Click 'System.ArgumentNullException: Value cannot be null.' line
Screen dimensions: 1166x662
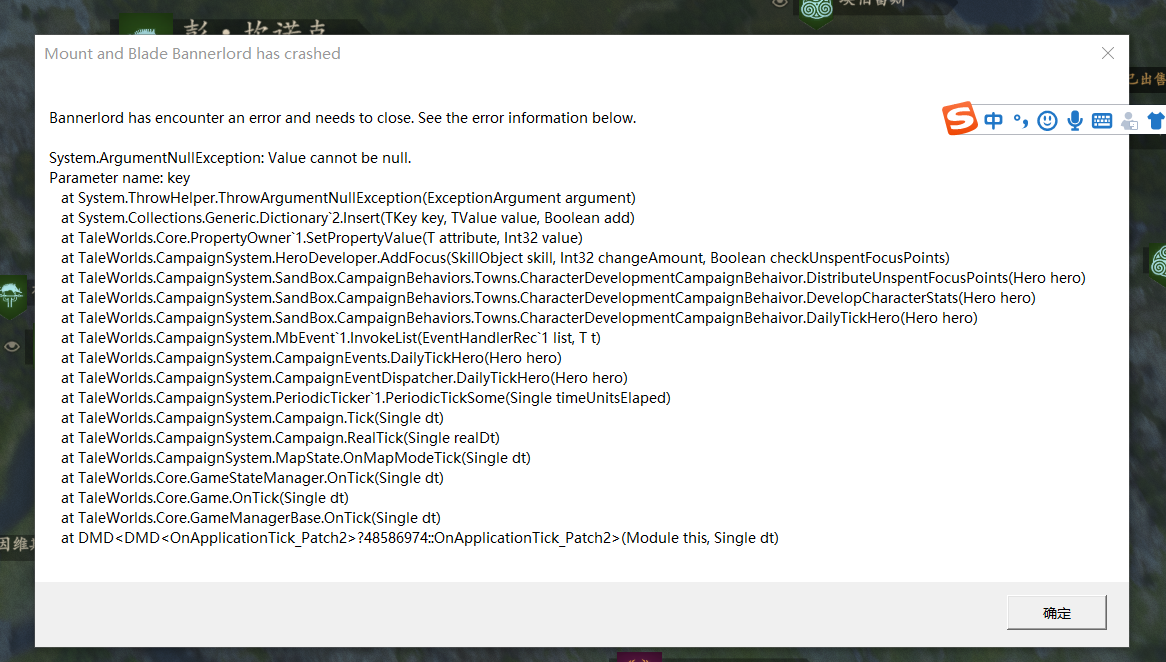230,158
